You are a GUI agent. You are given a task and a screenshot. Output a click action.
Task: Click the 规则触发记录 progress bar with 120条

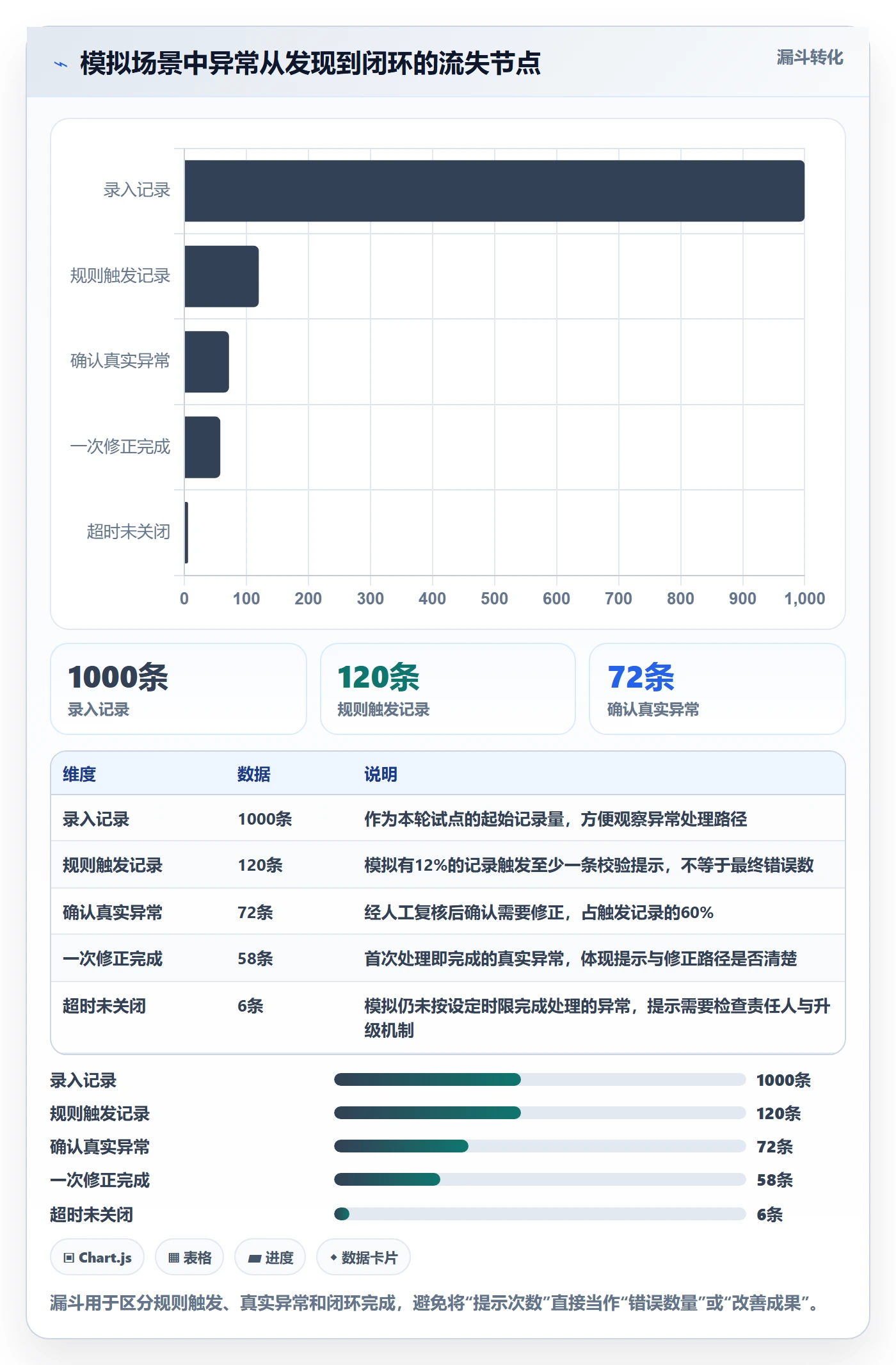540,1113
